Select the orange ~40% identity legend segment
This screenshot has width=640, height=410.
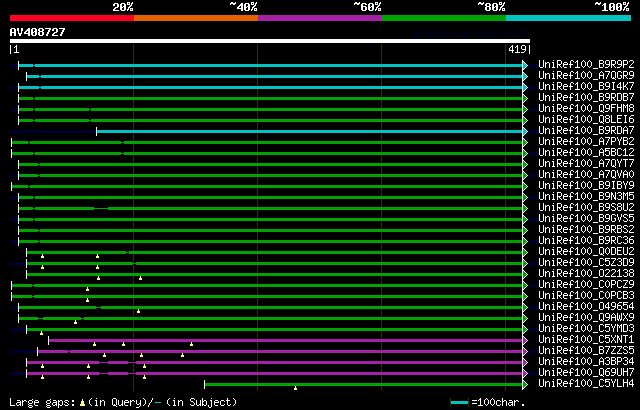196,18
